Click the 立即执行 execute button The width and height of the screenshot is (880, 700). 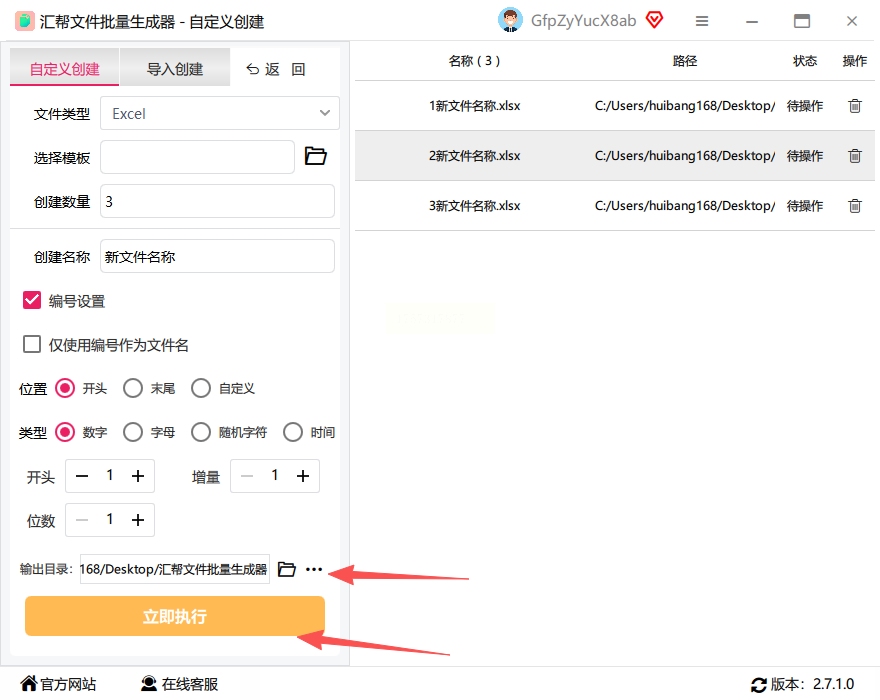[x=175, y=616]
